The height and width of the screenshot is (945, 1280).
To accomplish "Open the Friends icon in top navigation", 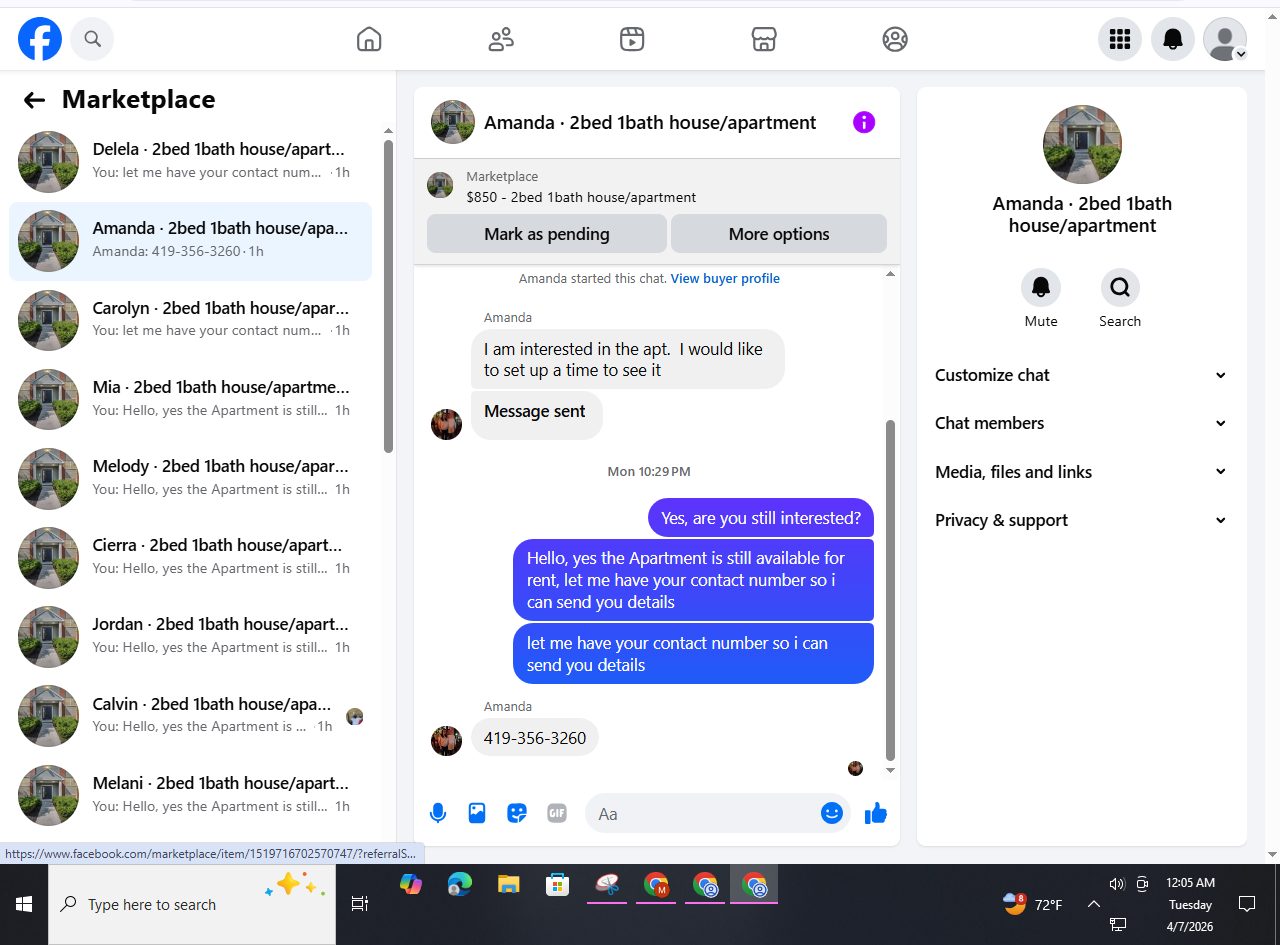I will pyautogui.click(x=501, y=39).
